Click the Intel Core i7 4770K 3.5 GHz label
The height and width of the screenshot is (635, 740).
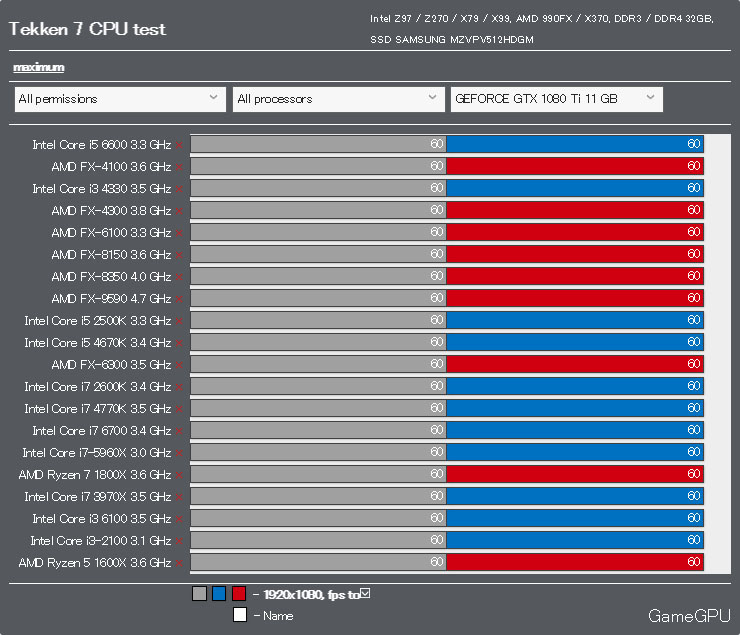coord(98,409)
